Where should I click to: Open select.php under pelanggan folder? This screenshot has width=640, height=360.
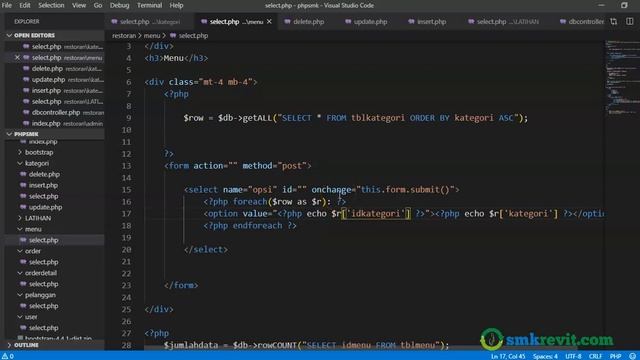pos(43,306)
